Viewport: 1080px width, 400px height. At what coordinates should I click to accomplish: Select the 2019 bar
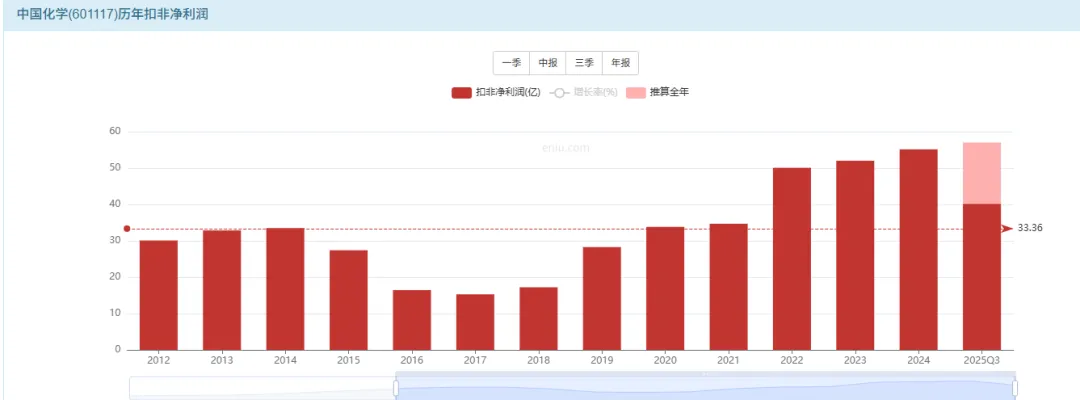tap(602, 299)
